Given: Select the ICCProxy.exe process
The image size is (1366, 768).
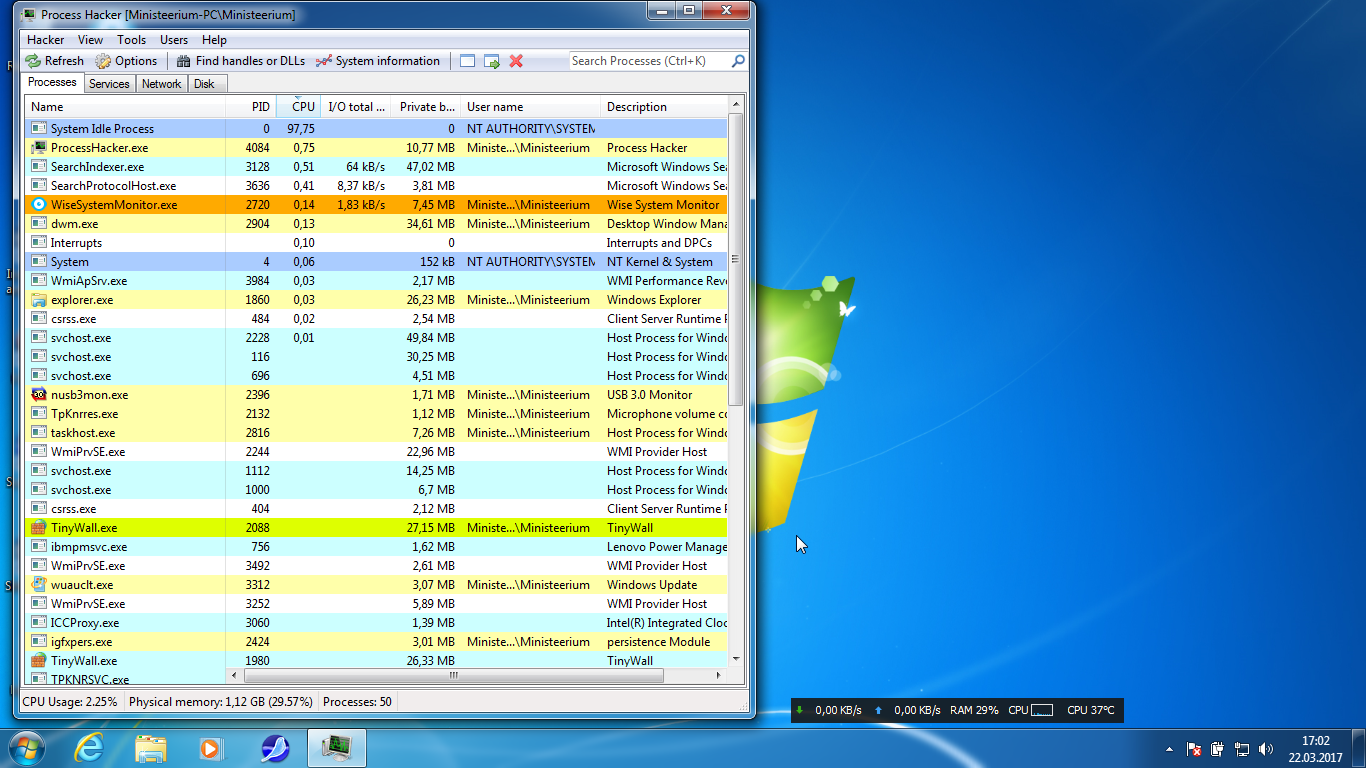Looking at the screenshot, I should 377,623.
